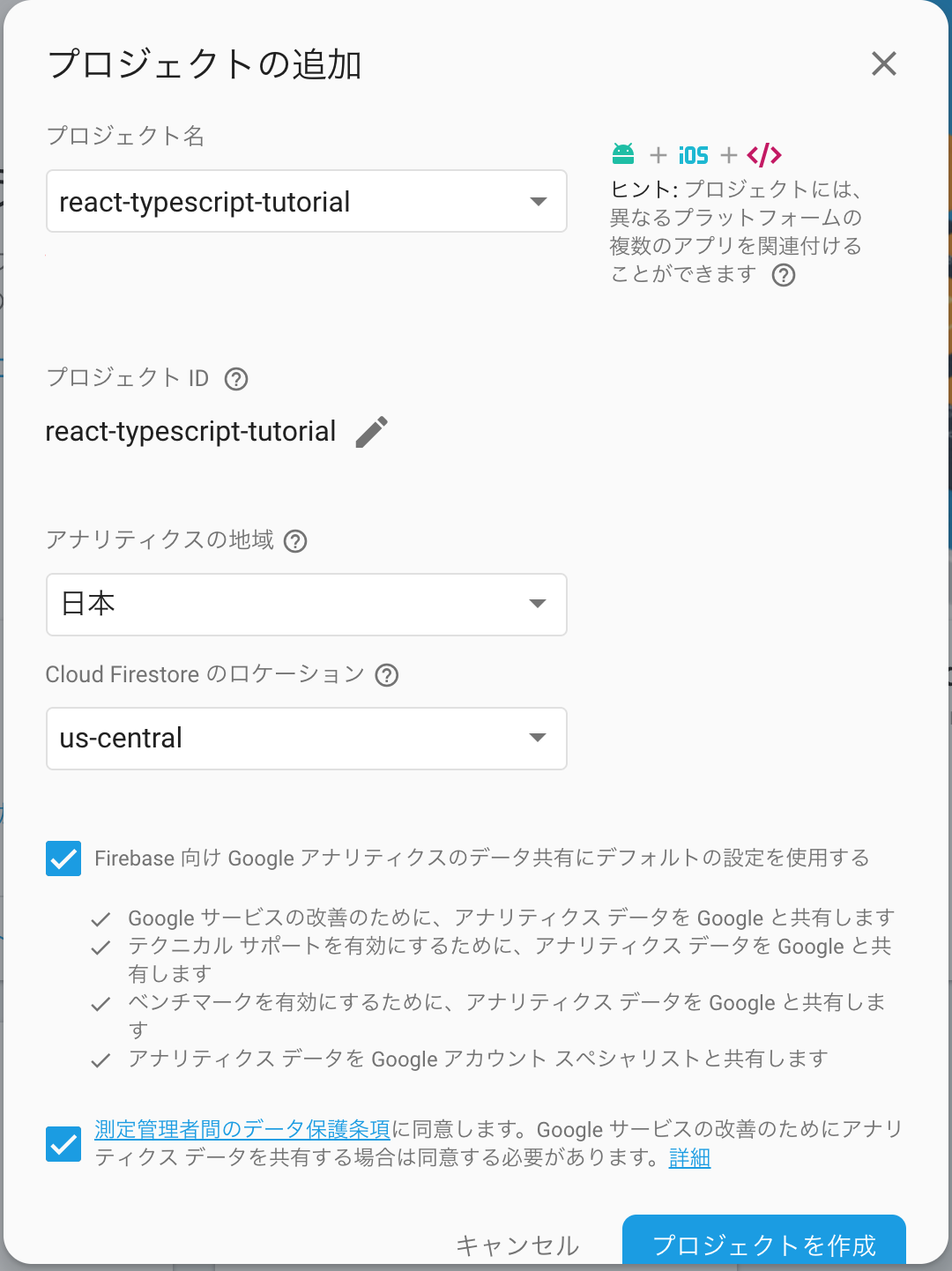The height and width of the screenshot is (1271, 952).
Task: Open help next to the platform hint text
Action: pyautogui.click(x=783, y=275)
